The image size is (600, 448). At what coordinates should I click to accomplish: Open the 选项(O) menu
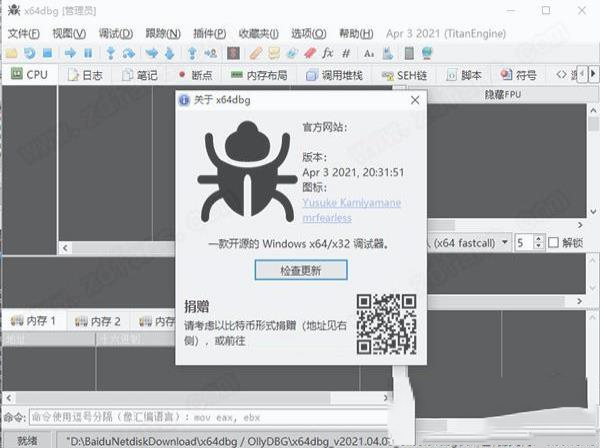click(309, 34)
